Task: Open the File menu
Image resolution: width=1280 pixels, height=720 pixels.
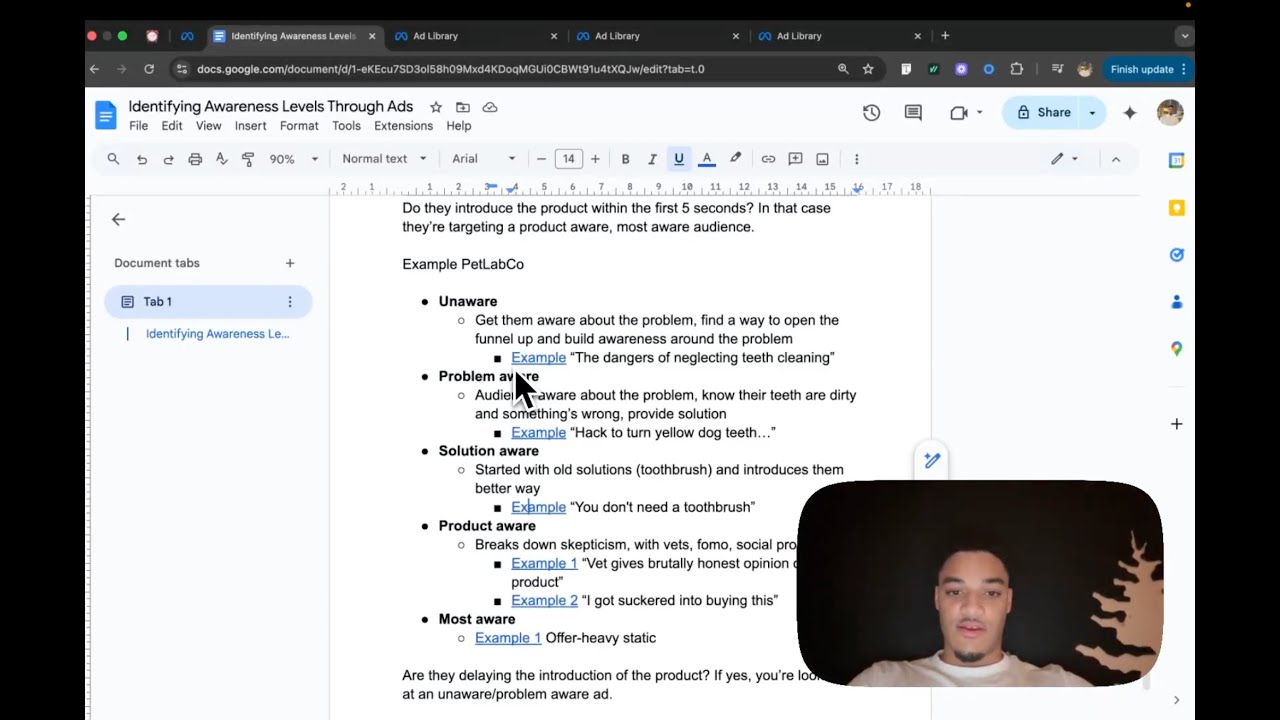Action: coord(138,126)
